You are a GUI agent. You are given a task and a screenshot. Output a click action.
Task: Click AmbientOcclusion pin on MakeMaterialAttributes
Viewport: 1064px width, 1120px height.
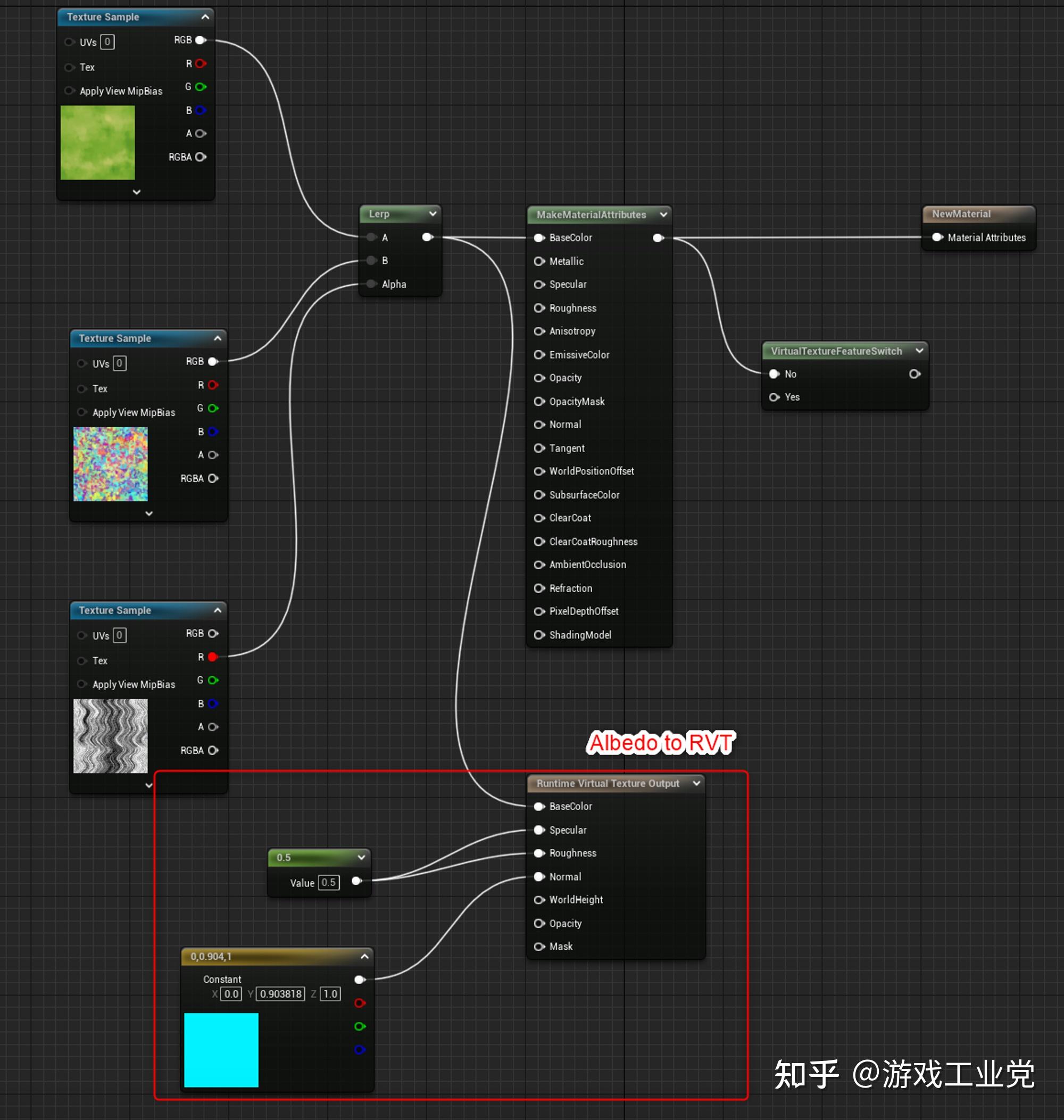(539, 565)
